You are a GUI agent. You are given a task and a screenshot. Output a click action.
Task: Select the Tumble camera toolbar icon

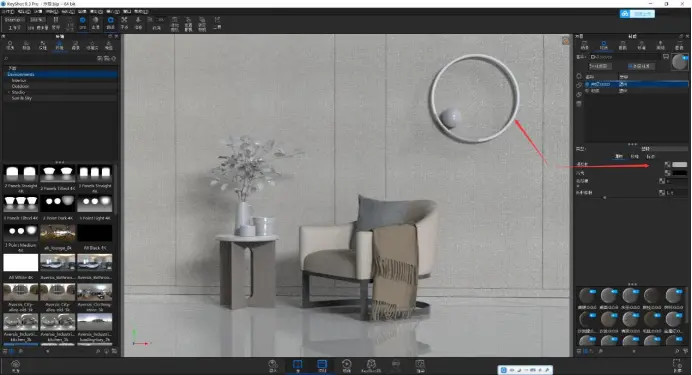110,23
